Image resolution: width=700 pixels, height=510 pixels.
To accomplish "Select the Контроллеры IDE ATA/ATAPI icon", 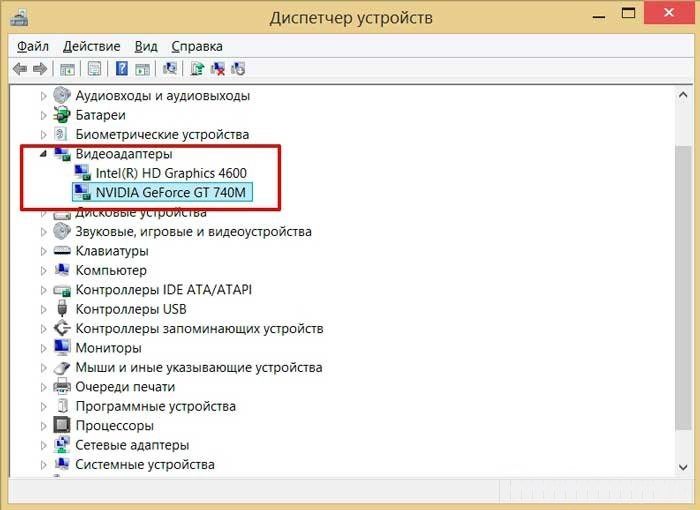I will [x=62, y=290].
